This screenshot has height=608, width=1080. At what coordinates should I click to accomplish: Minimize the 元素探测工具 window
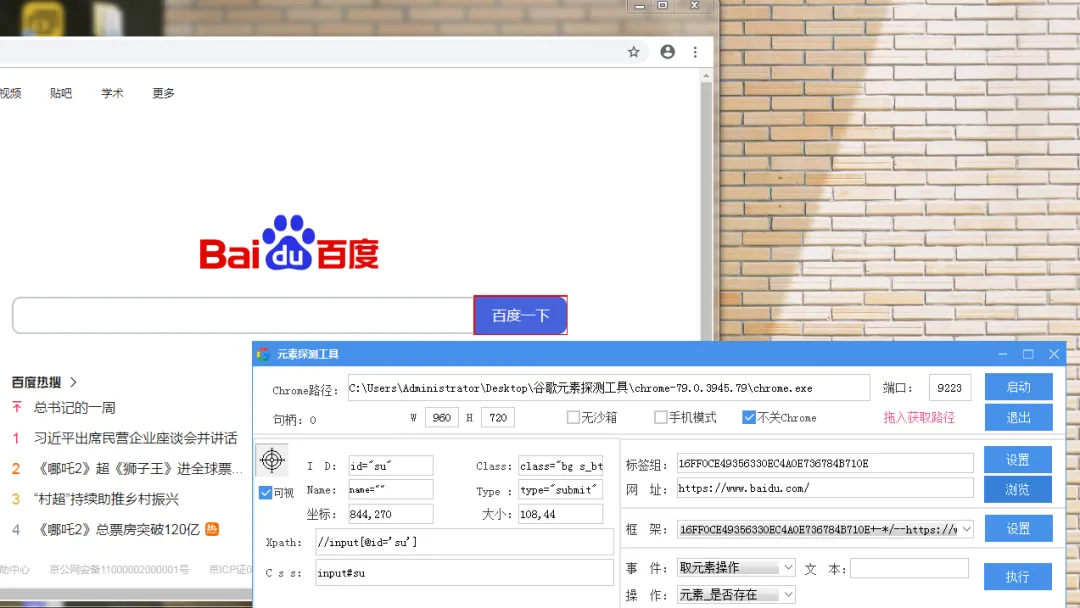click(1002, 354)
